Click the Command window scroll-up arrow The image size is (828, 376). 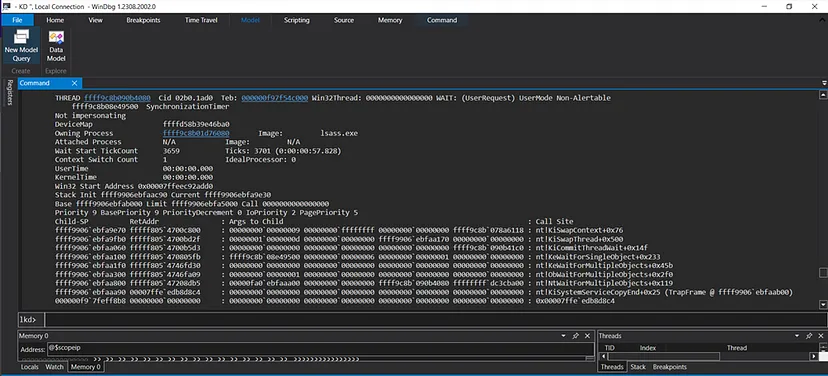click(x=823, y=95)
